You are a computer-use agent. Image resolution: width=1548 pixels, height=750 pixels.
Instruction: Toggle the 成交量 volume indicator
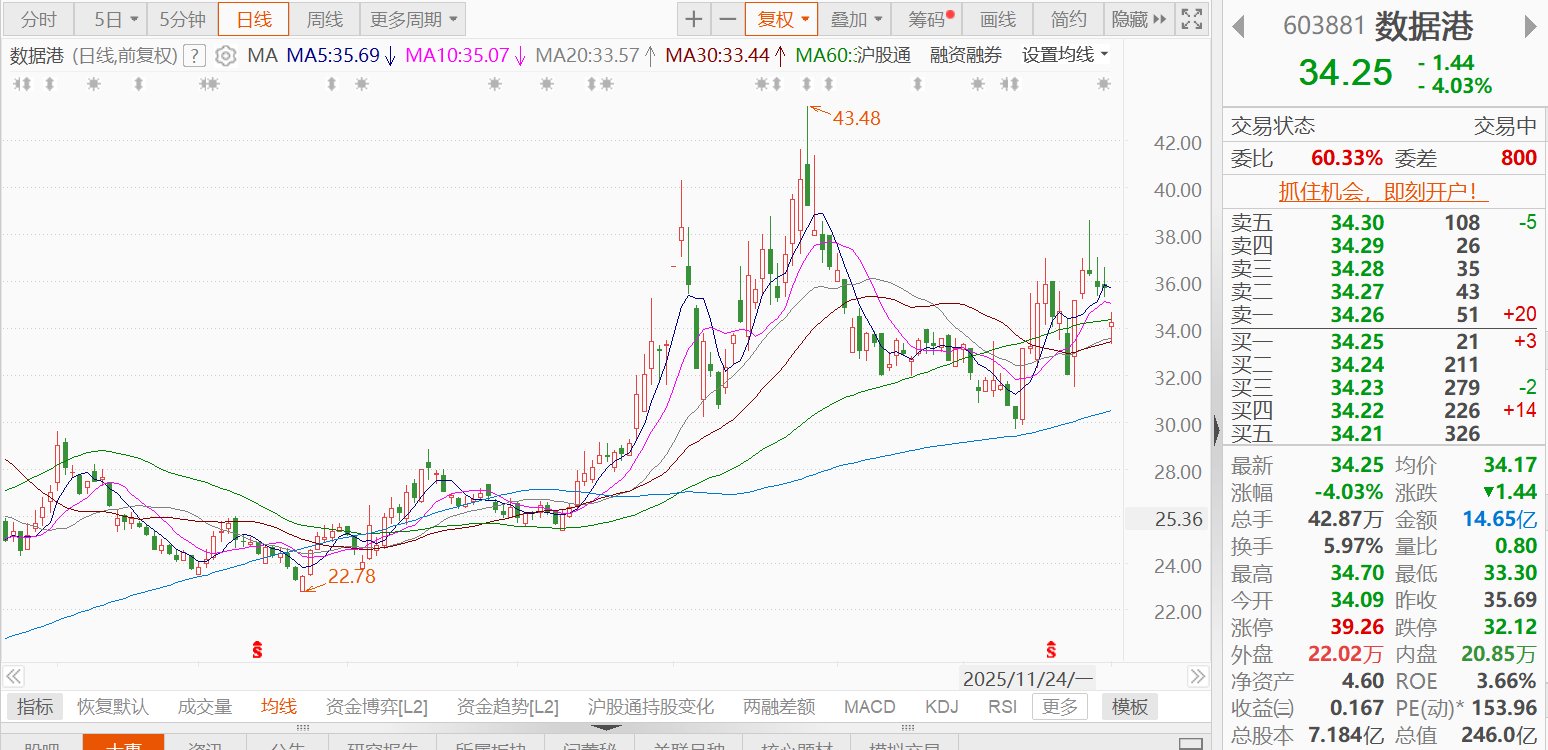coord(205,707)
